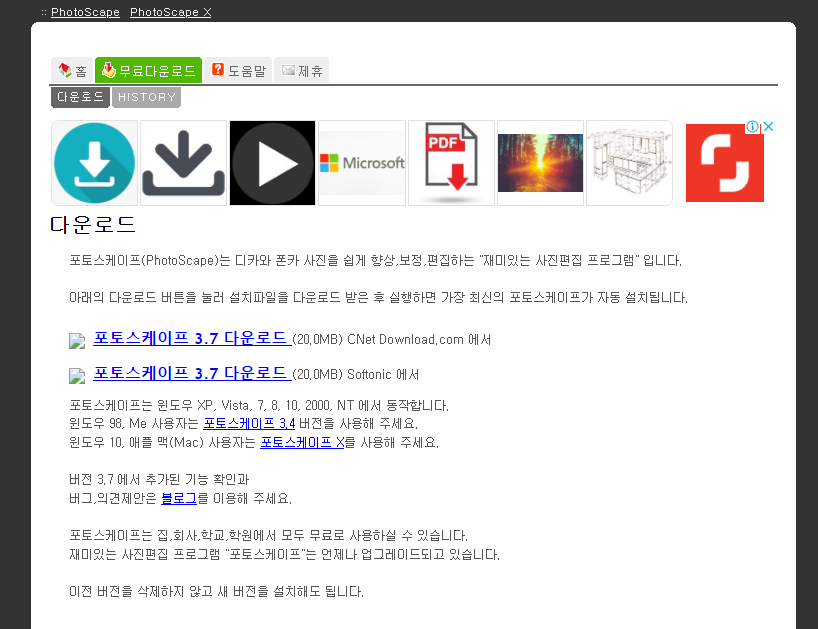This screenshot has width=818, height=629.
Task: Open the PDF download ad icon
Action: point(450,162)
